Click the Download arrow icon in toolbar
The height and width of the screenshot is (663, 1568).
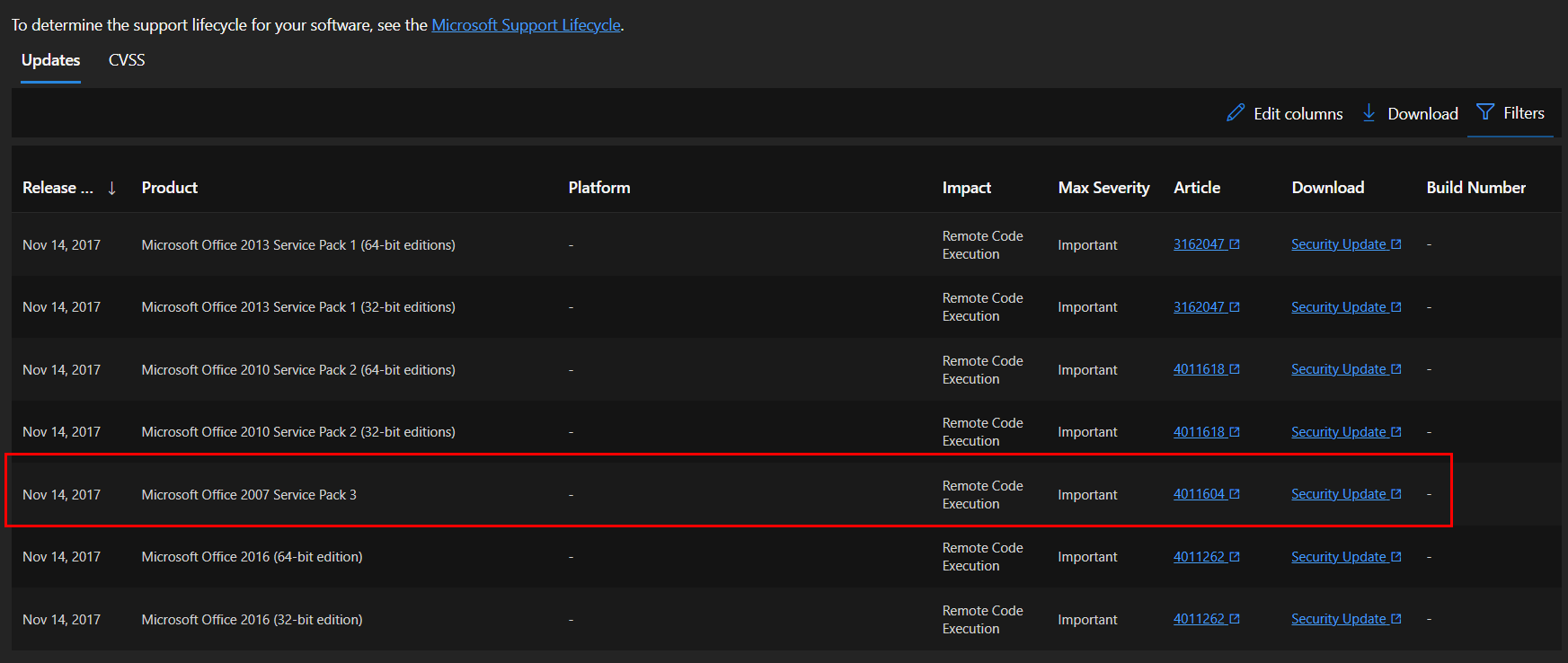(x=1369, y=113)
